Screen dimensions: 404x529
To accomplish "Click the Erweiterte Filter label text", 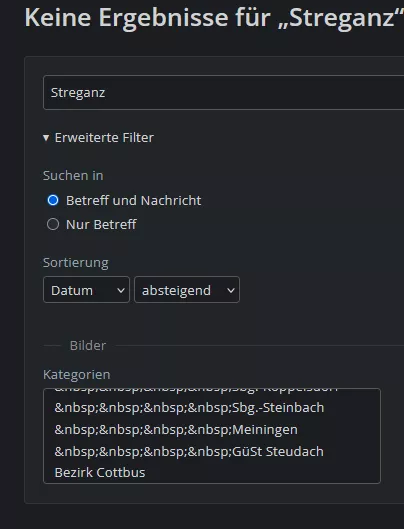I will [x=104, y=138].
